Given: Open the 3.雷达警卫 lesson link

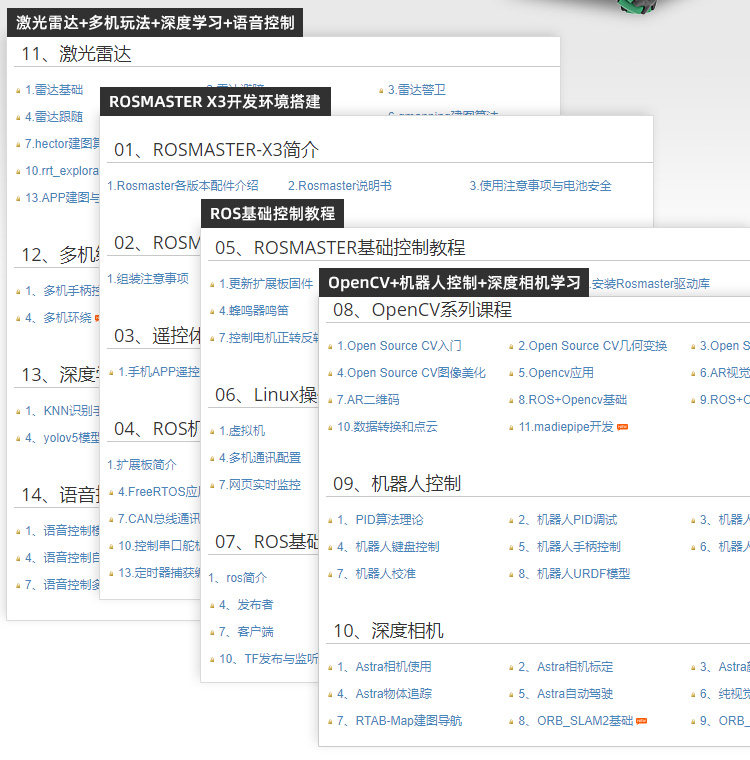Looking at the screenshot, I should pyautogui.click(x=416, y=90).
